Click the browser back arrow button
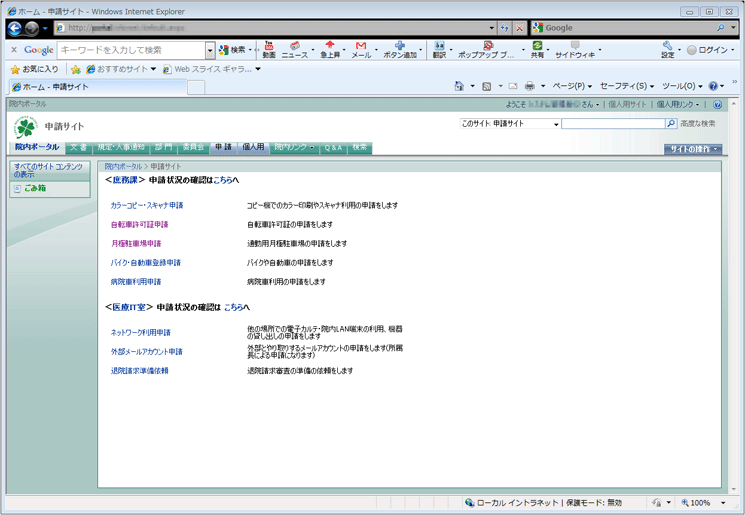Screen dimensions: 745x515 [x=16, y=28]
